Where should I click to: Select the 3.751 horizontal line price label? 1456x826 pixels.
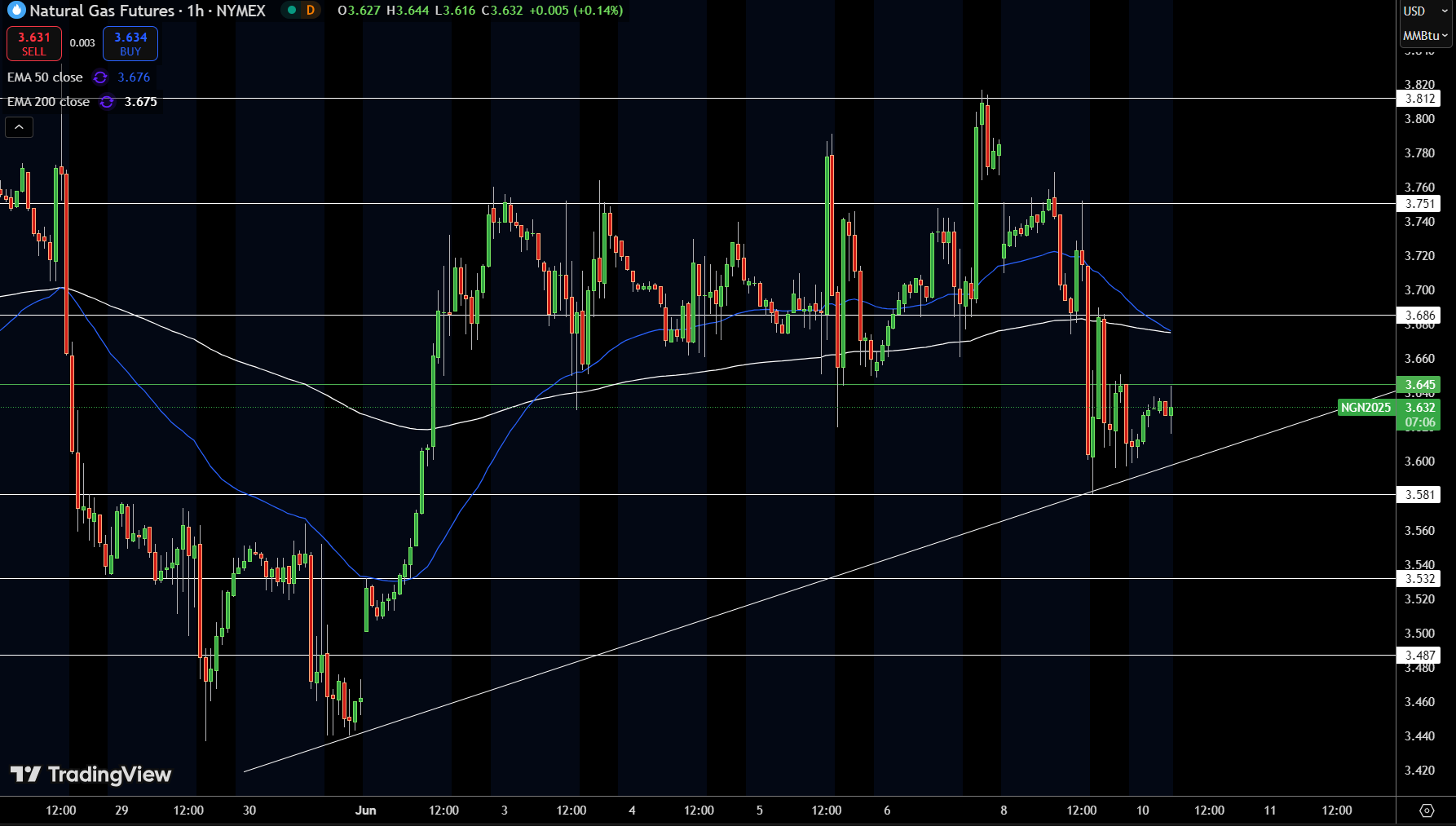[1419, 204]
